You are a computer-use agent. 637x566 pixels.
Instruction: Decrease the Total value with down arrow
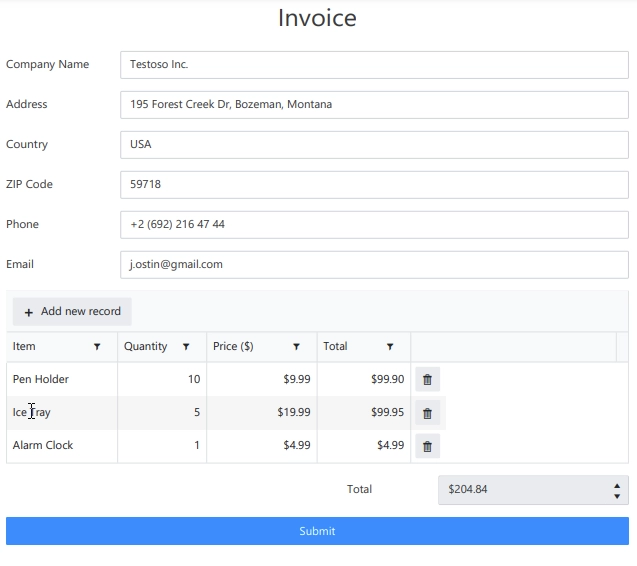point(617,496)
